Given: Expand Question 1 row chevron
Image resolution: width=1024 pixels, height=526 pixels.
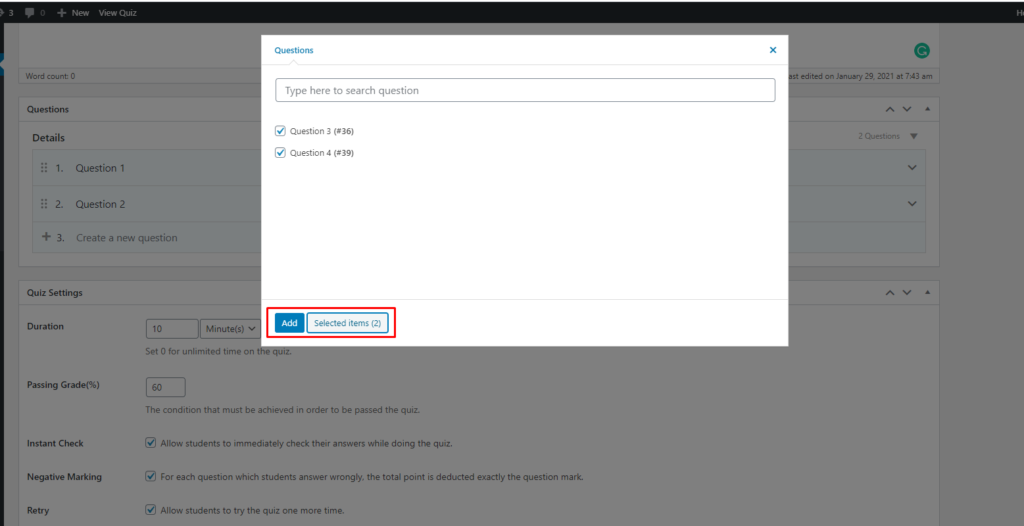Looking at the screenshot, I should (911, 168).
